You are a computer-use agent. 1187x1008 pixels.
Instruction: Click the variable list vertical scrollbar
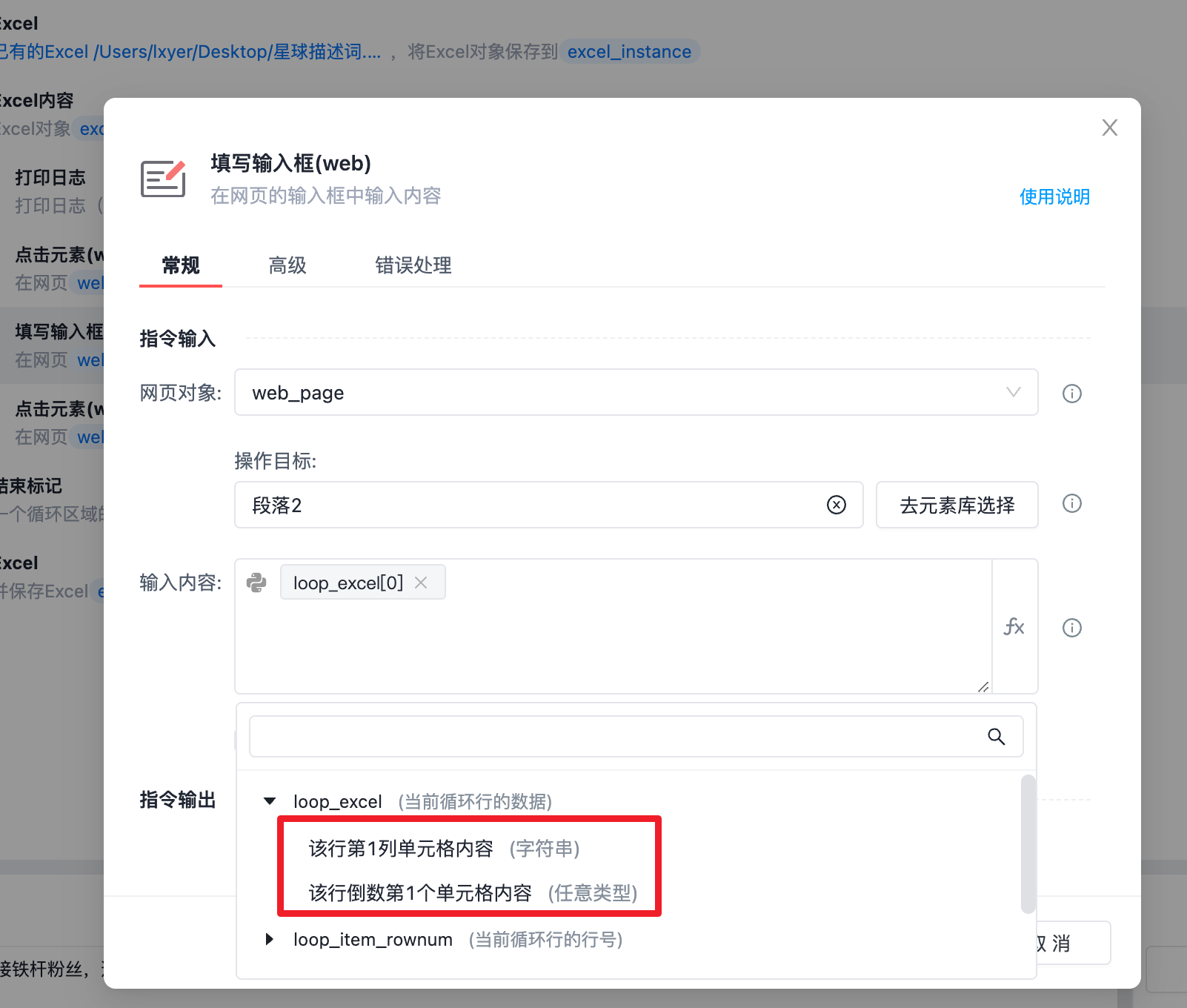1028,843
